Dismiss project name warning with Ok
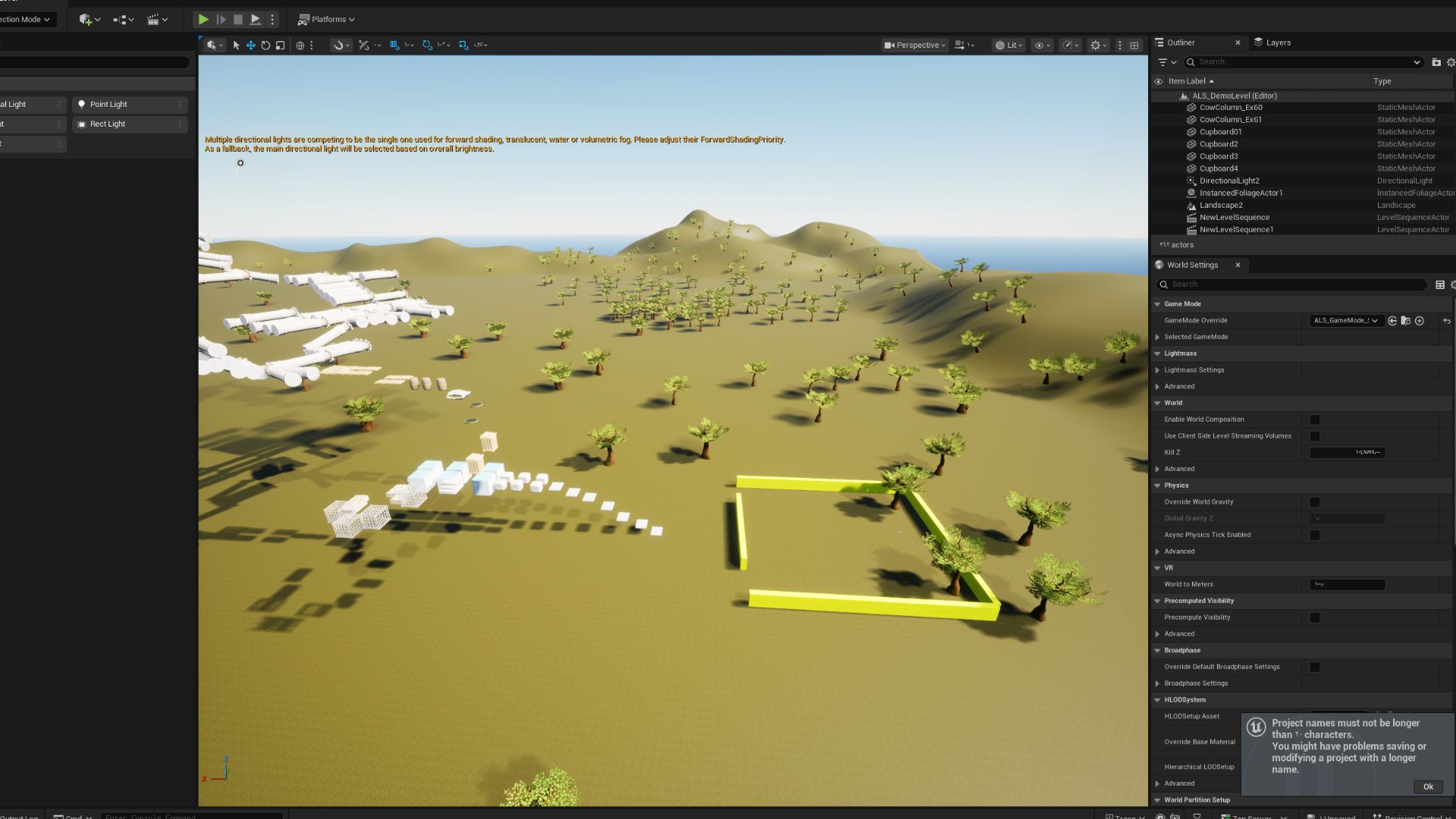Image resolution: width=1456 pixels, height=819 pixels. tap(1427, 787)
